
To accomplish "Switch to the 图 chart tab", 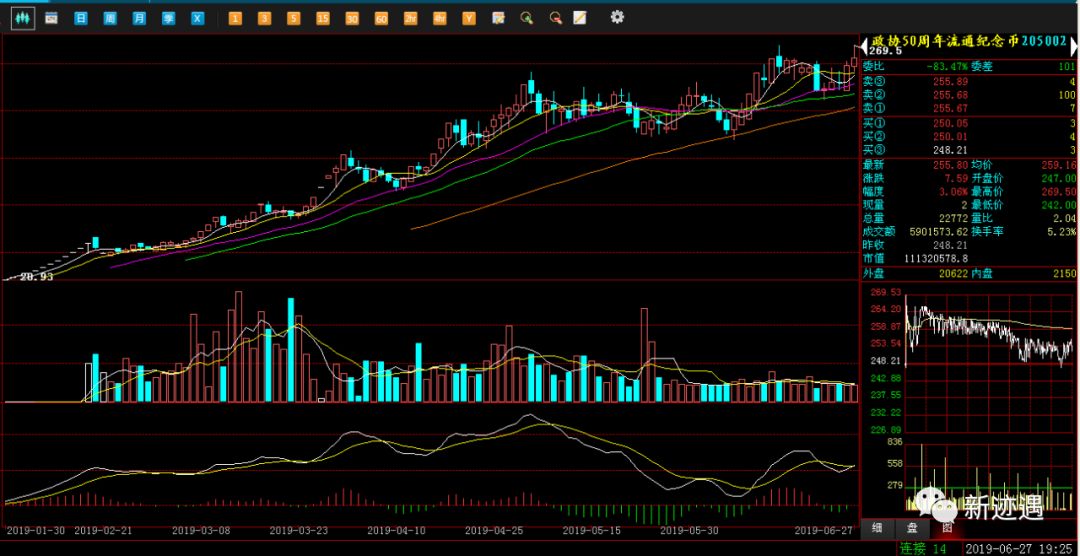I will [946, 528].
